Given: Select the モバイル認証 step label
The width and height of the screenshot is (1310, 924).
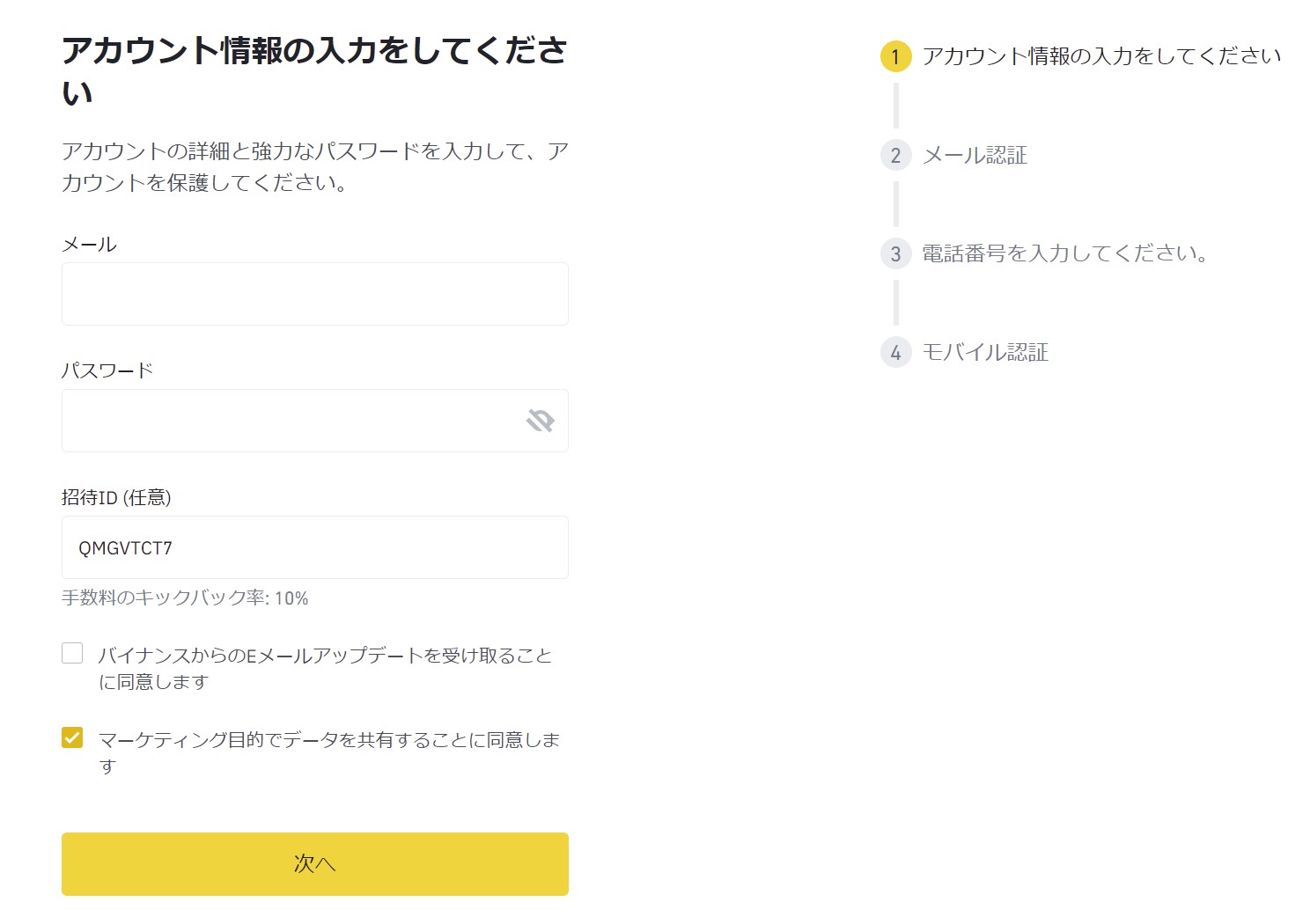Looking at the screenshot, I should tap(985, 353).
